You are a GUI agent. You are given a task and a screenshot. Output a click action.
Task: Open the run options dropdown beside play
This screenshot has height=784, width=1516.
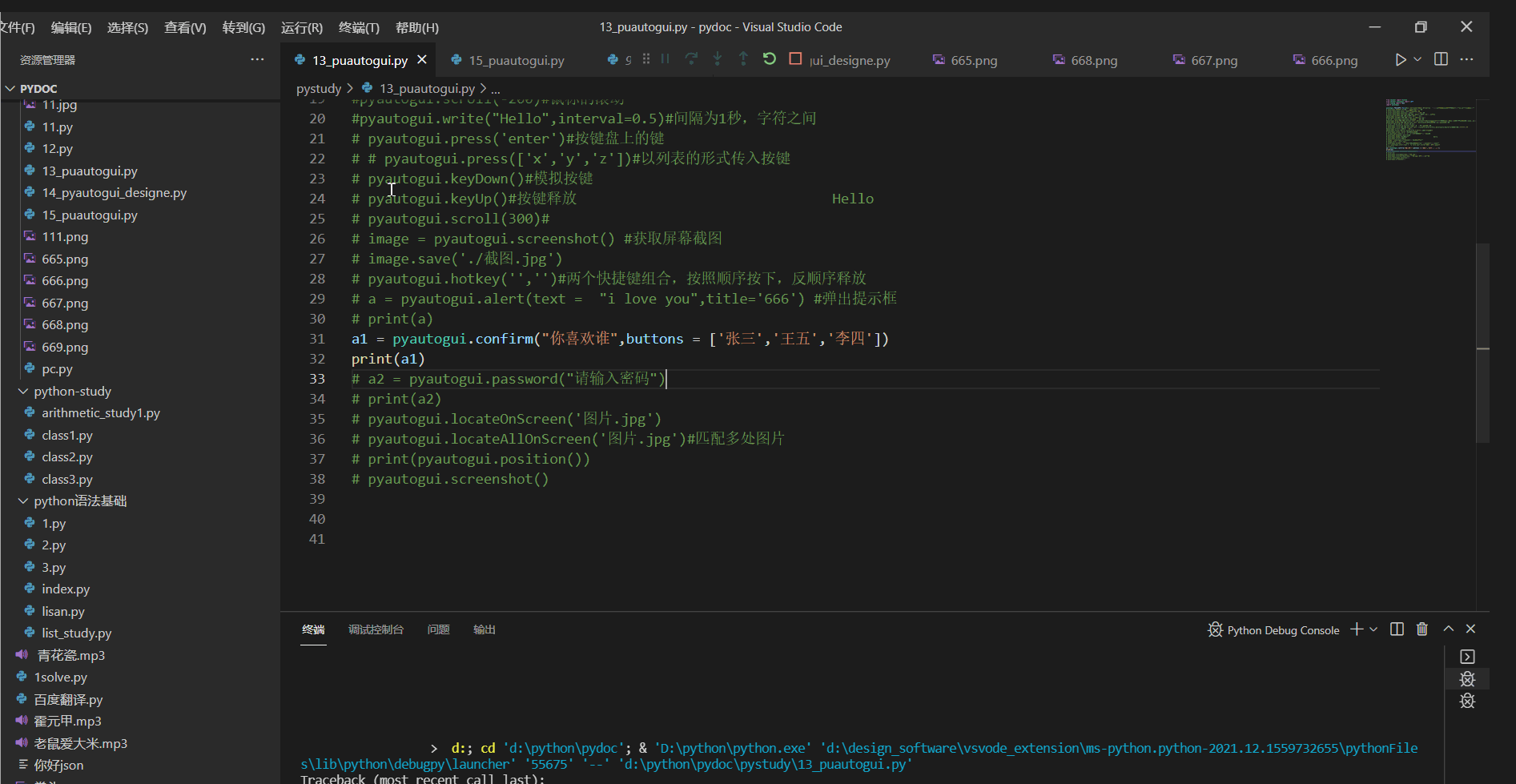tap(1417, 59)
